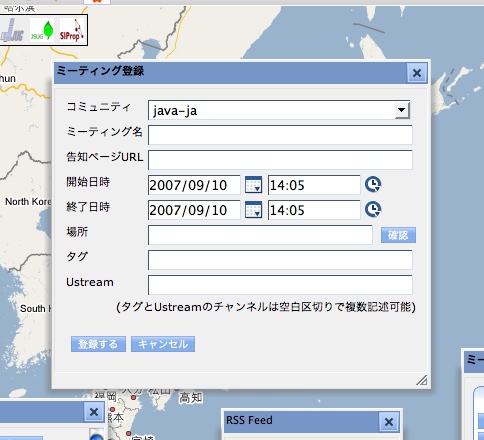Click the 登録する button
484x440 pixels.
tap(98, 344)
